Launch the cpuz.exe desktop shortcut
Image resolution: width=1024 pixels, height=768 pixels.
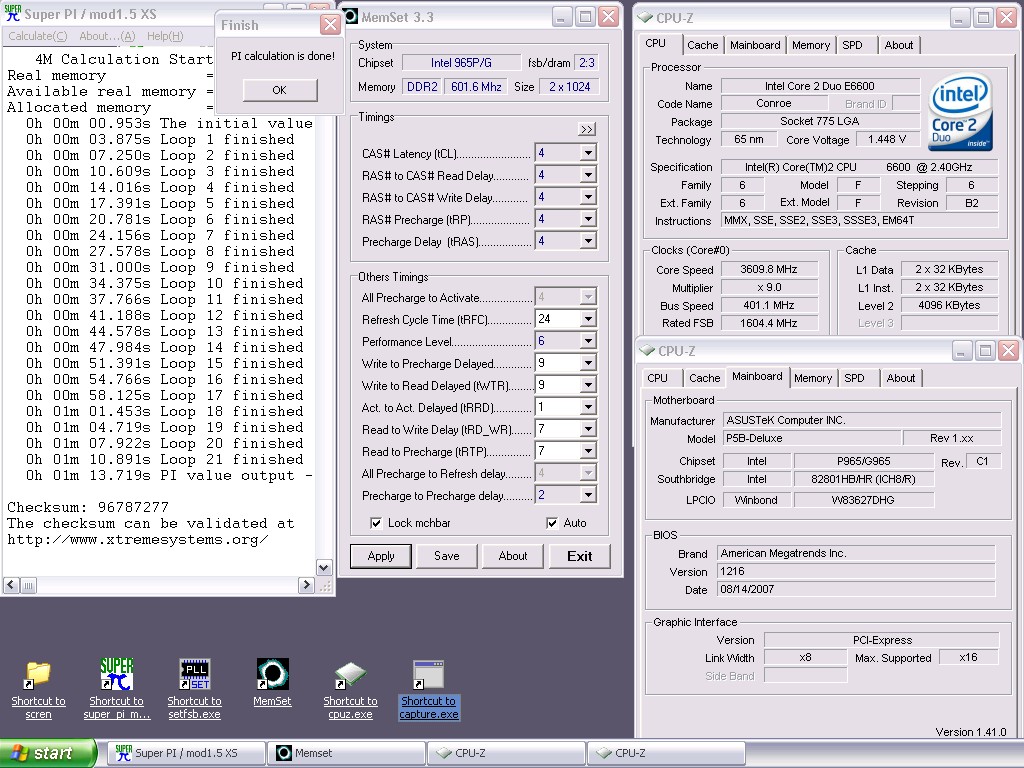(350, 675)
